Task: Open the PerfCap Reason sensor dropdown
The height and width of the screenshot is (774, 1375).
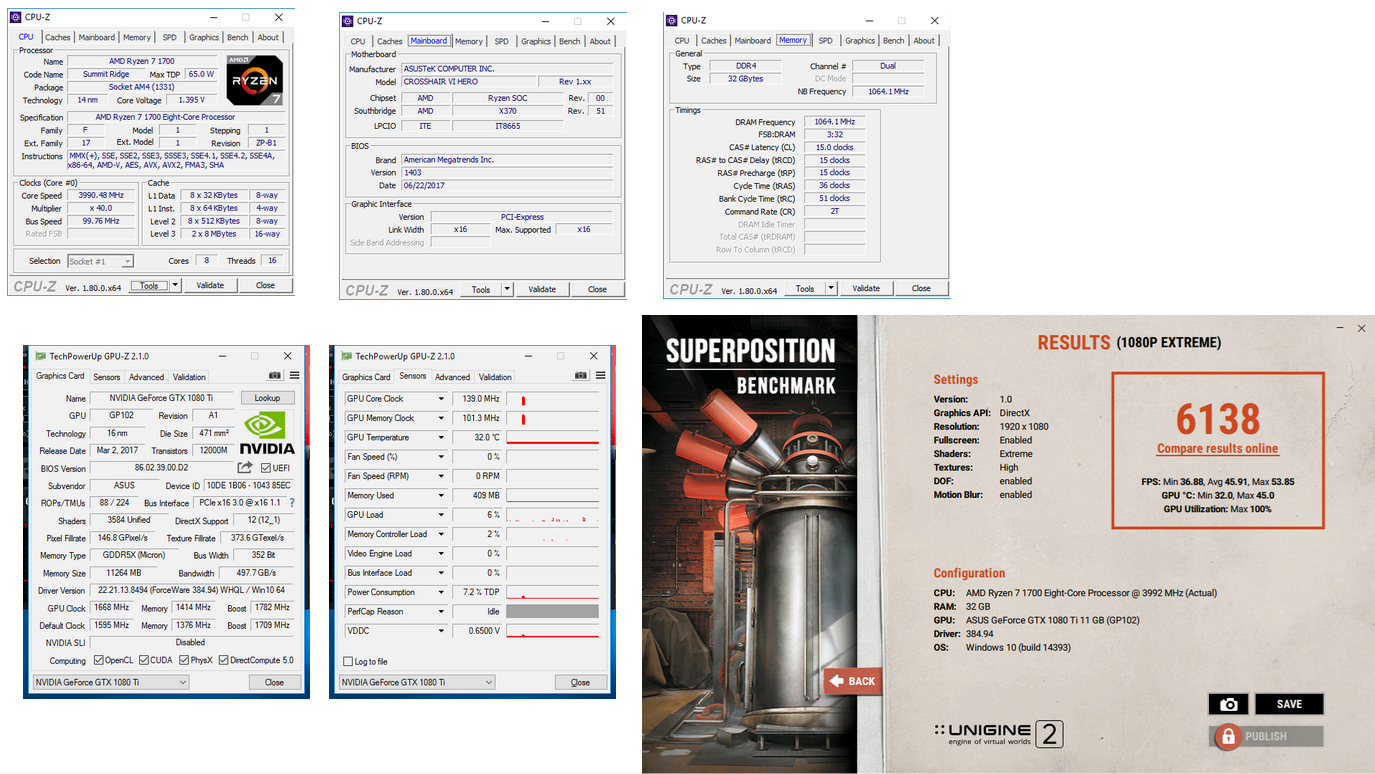Action: point(441,612)
